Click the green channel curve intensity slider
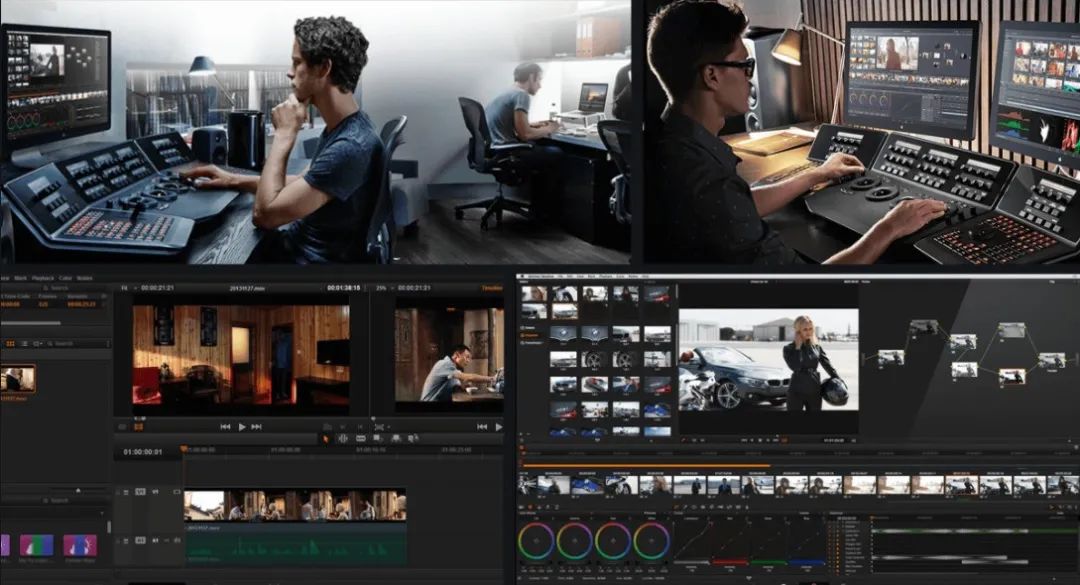 (767, 563)
